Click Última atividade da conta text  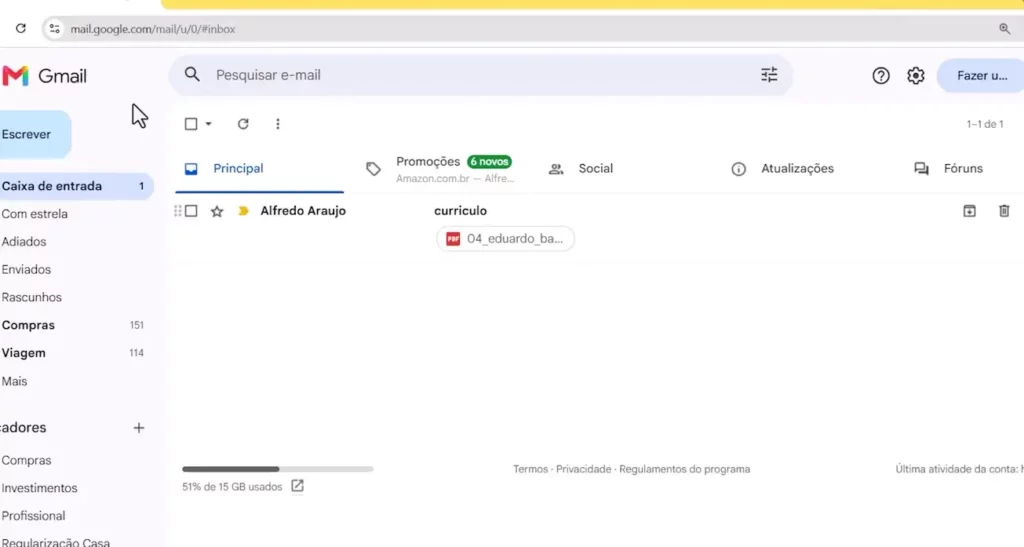click(959, 469)
